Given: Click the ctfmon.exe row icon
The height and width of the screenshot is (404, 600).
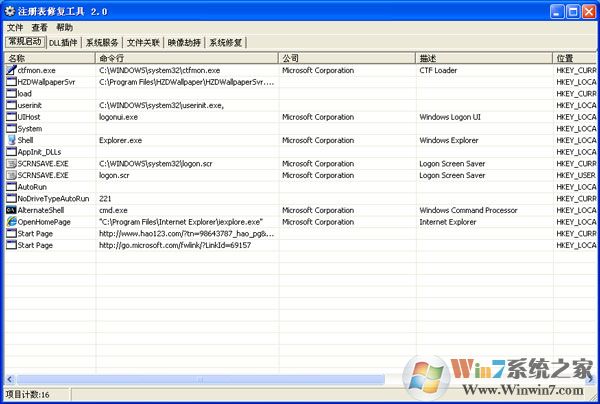Looking at the screenshot, I should tap(11, 70).
